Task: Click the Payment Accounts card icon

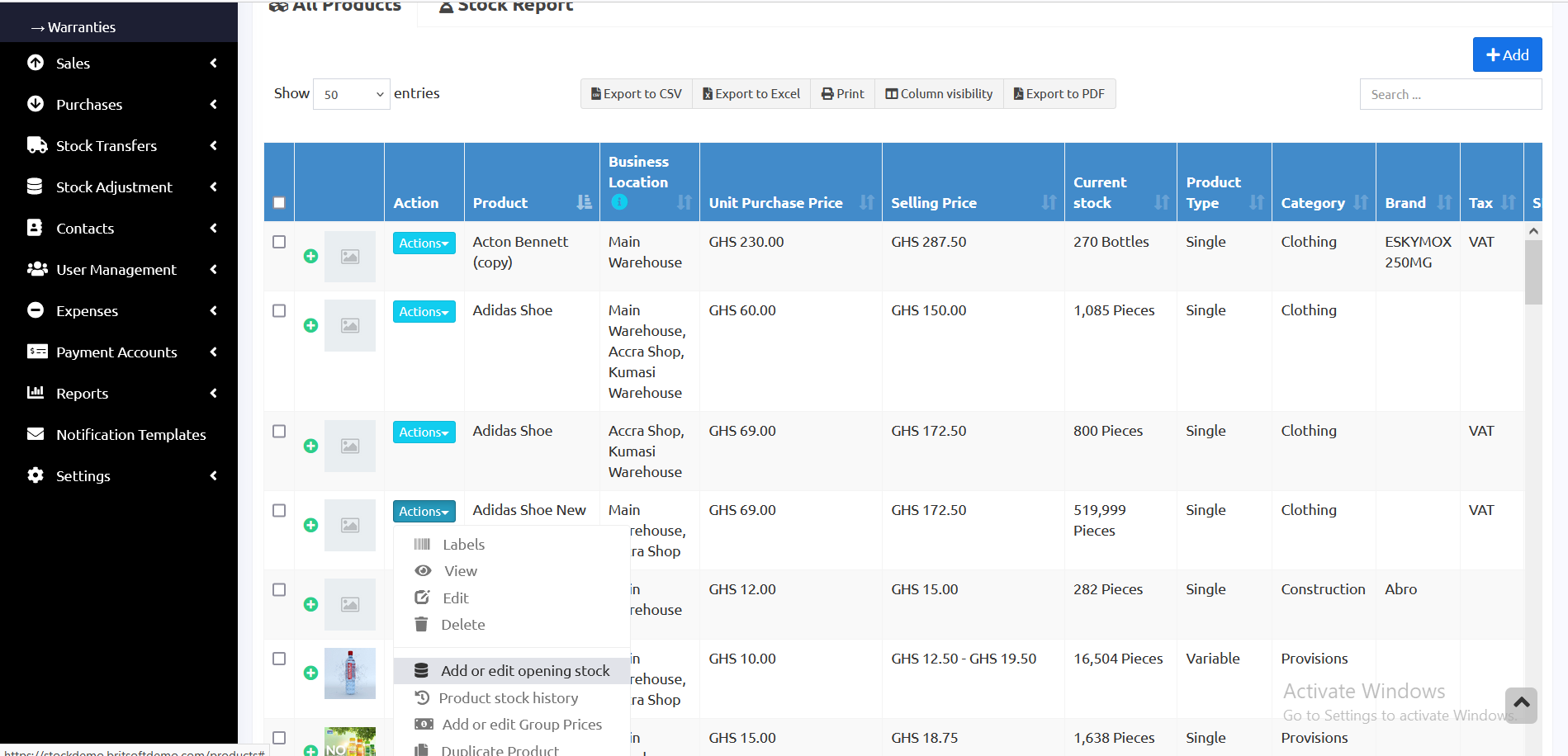Action: tap(36, 352)
